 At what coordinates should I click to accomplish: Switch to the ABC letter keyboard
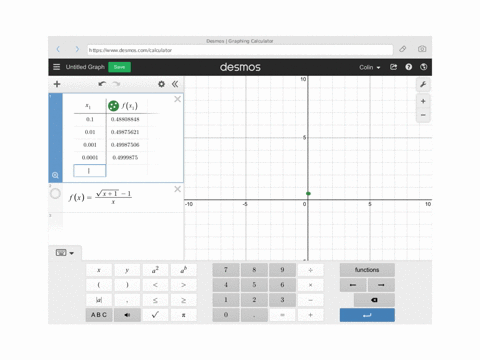click(99, 315)
